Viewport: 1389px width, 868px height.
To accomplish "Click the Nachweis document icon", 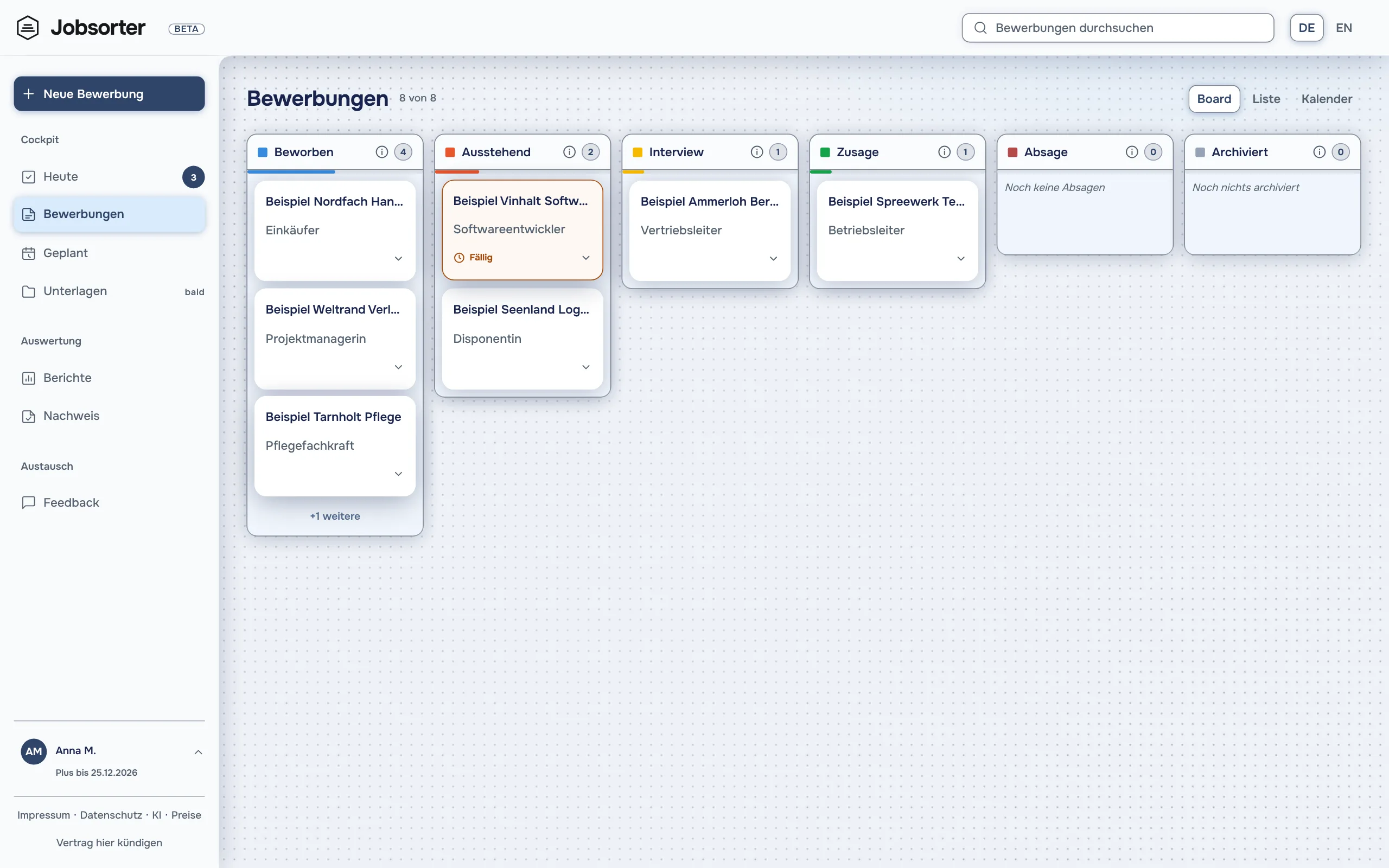I will pyautogui.click(x=29, y=416).
